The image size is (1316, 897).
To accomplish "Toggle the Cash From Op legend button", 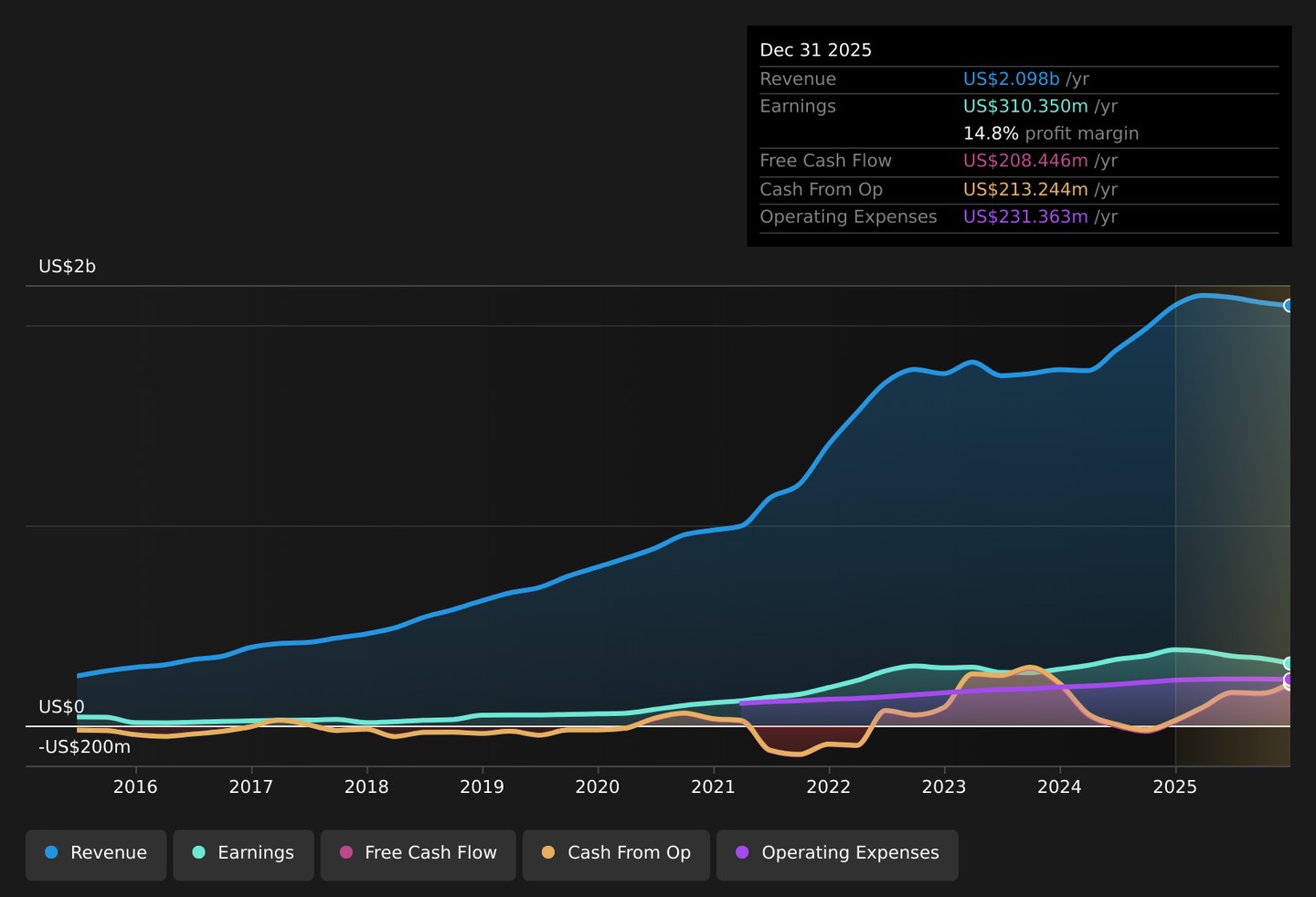I will pyautogui.click(x=616, y=855).
